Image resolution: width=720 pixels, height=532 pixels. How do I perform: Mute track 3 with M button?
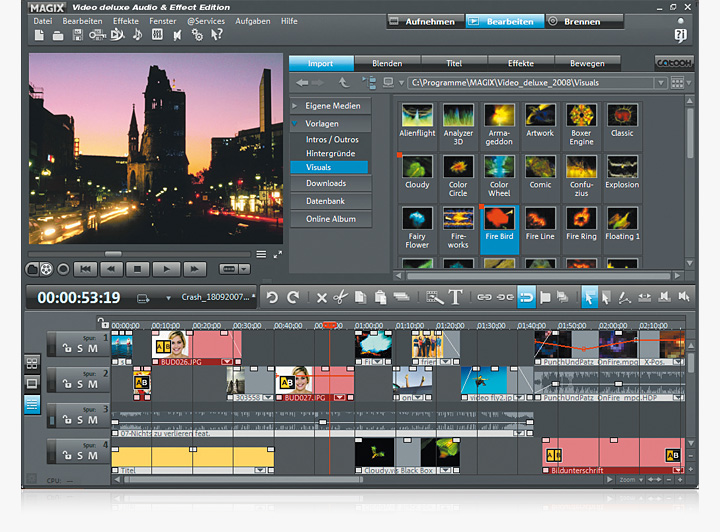[93, 420]
